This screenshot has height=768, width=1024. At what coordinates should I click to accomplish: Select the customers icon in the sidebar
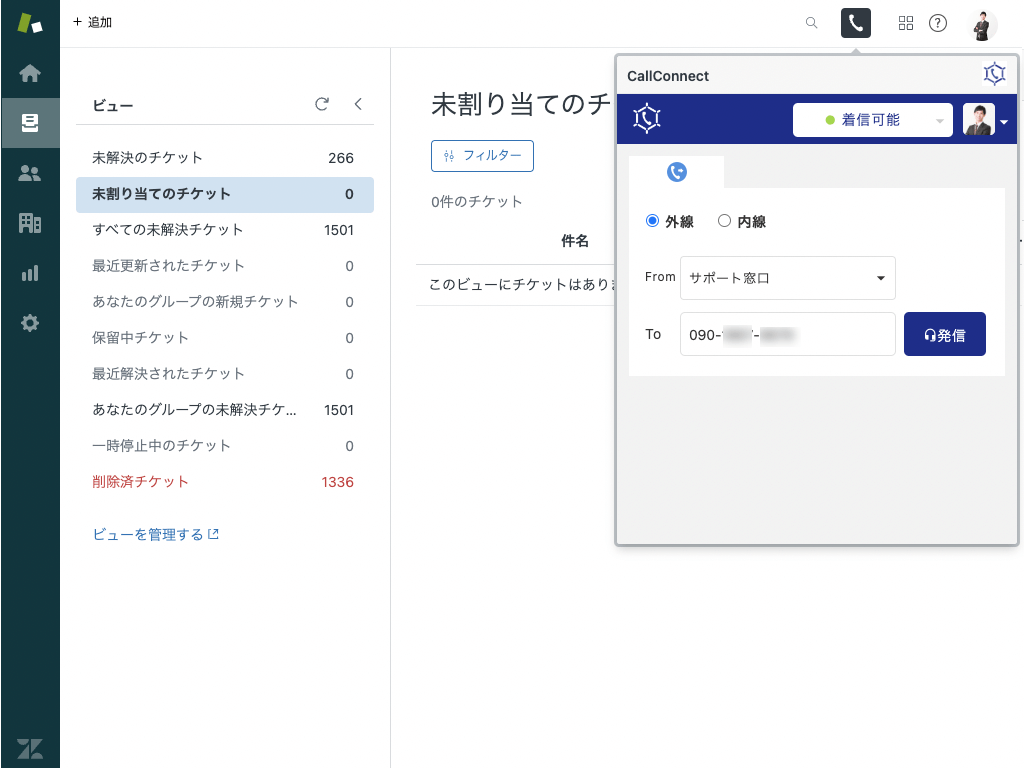coord(30,172)
